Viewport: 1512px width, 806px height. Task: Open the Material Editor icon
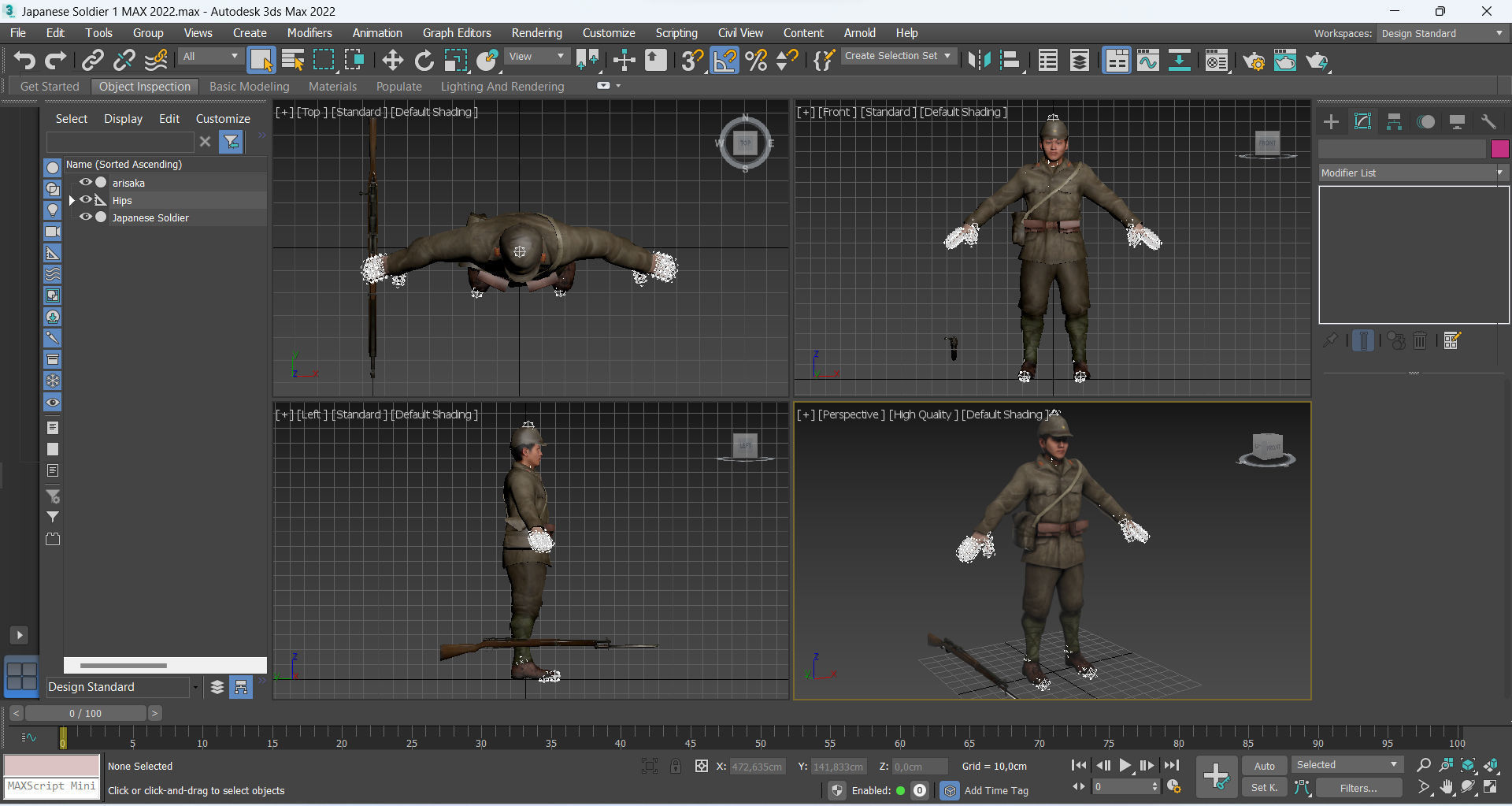tap(1217, 60)
